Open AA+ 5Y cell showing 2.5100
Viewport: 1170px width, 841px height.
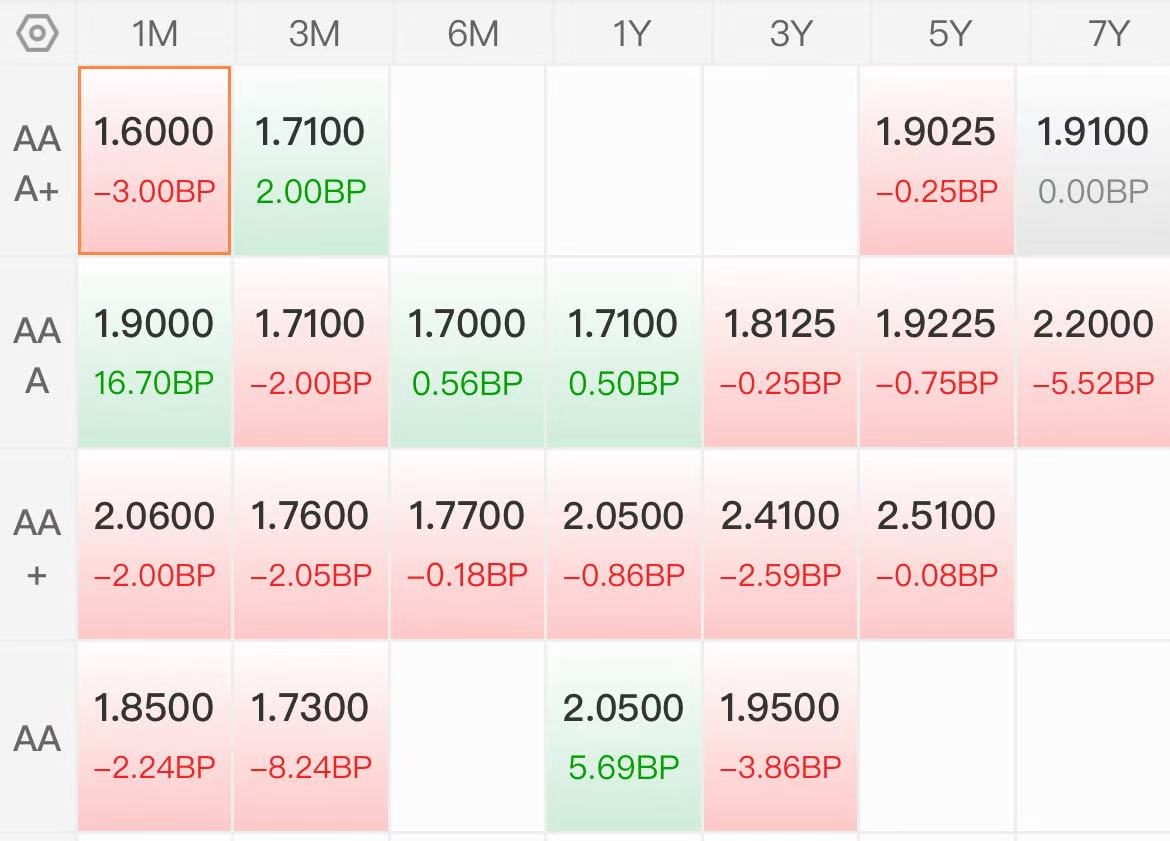coord(936,545)
